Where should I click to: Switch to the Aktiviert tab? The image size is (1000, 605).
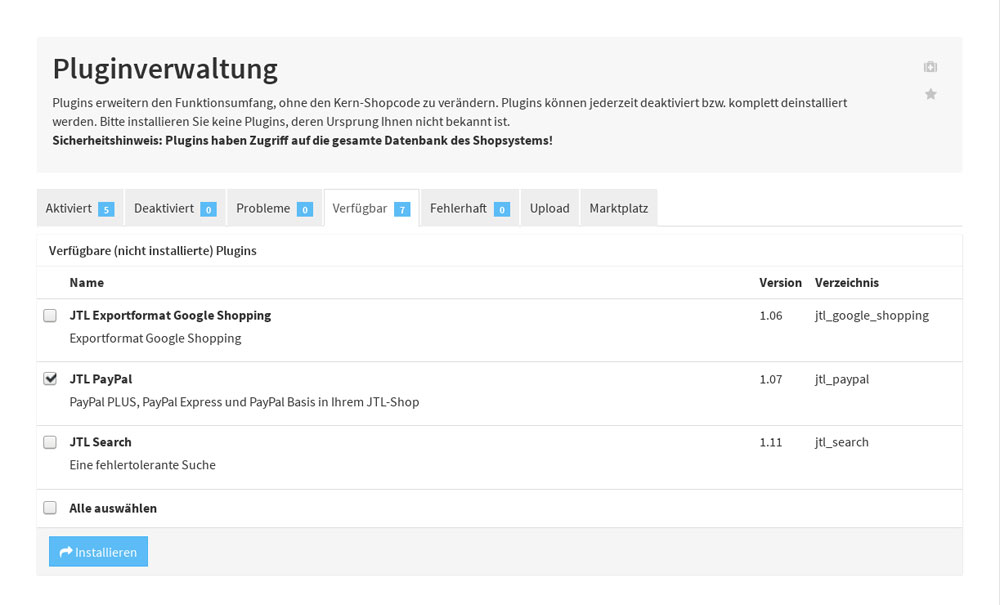[69, 208]
